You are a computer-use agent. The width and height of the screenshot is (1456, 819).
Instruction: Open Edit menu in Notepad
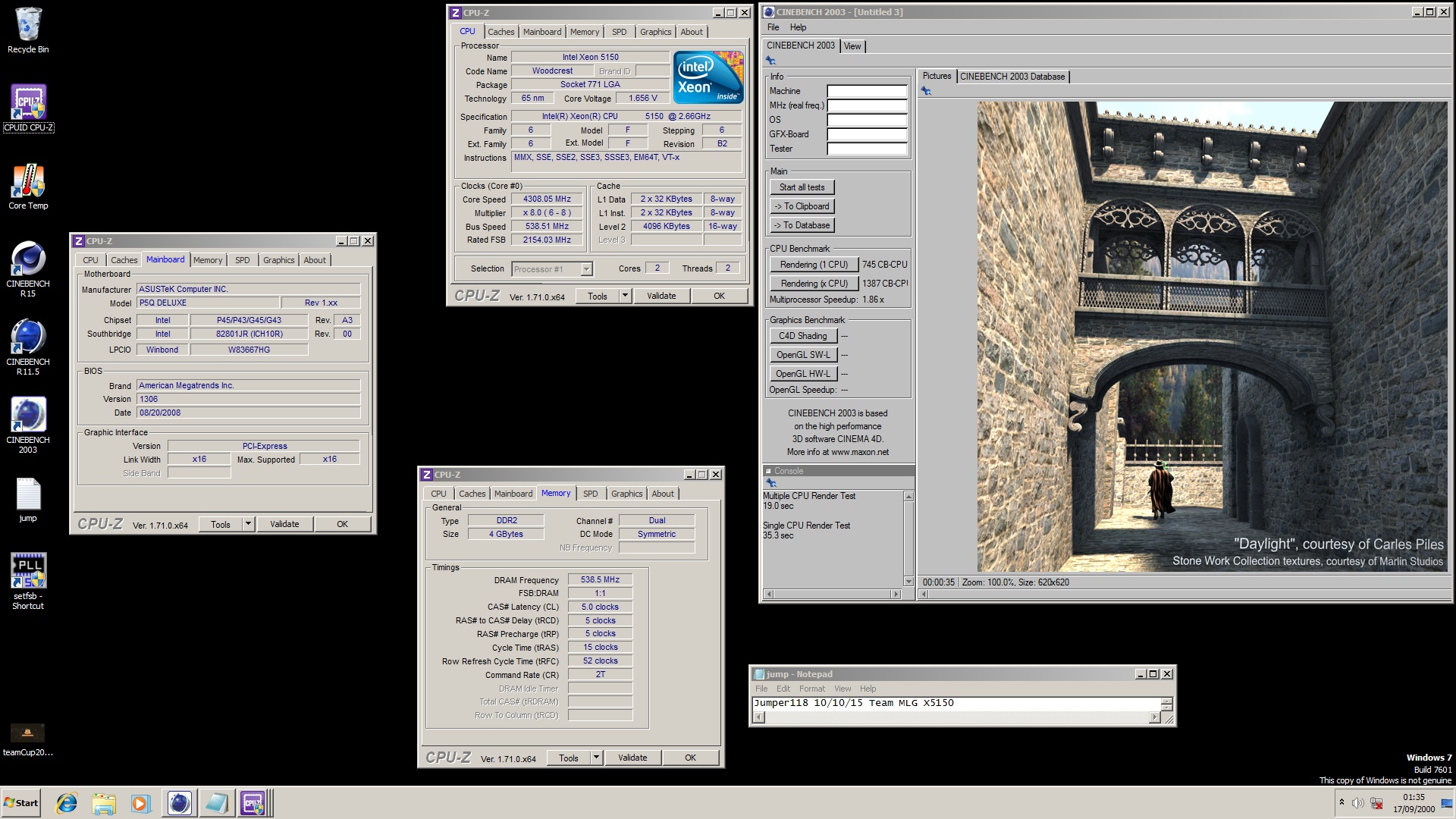[783, 689]
